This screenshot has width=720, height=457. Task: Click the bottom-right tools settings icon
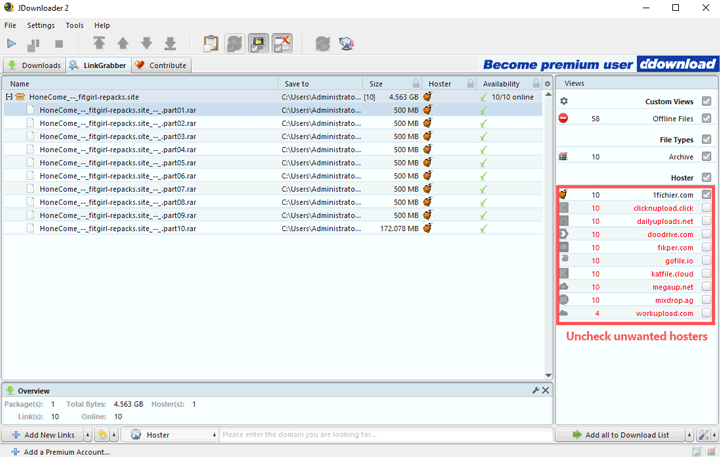pos(703,434)
